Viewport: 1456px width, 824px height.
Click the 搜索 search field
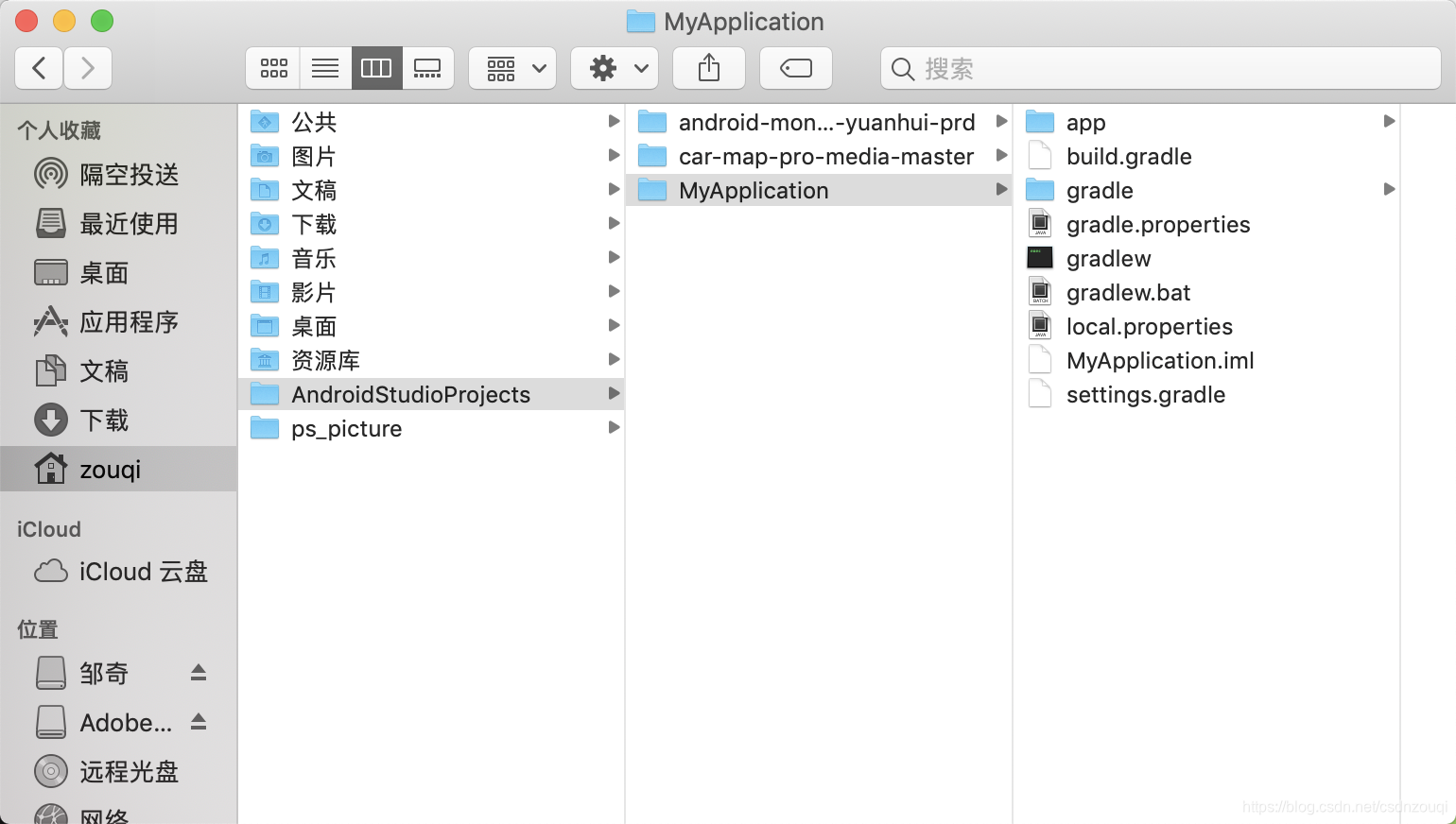coord(1161,68)
